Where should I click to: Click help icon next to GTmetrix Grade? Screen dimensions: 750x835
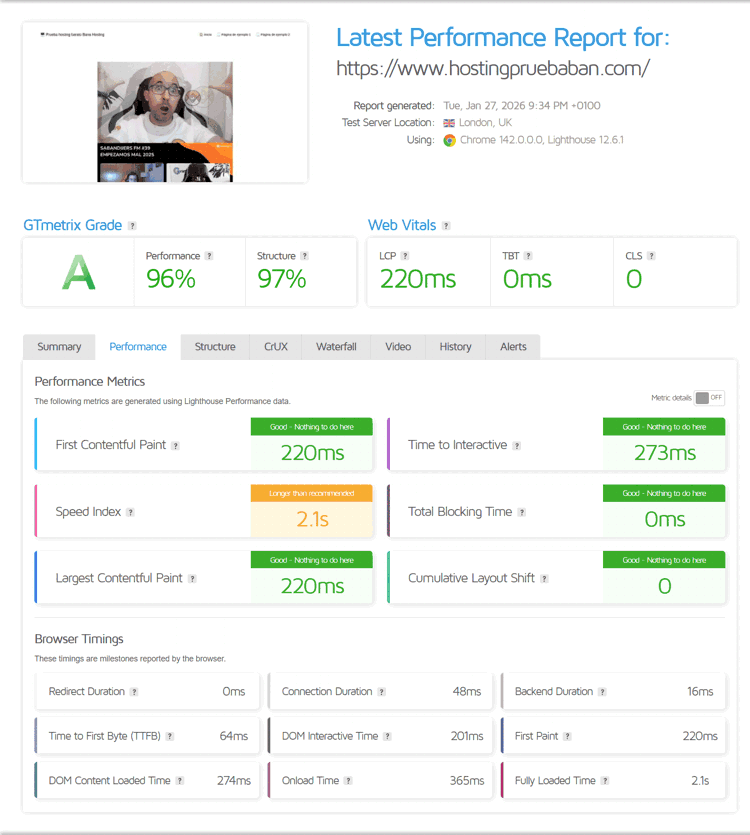pyautogui.click(x=132, y=226)
